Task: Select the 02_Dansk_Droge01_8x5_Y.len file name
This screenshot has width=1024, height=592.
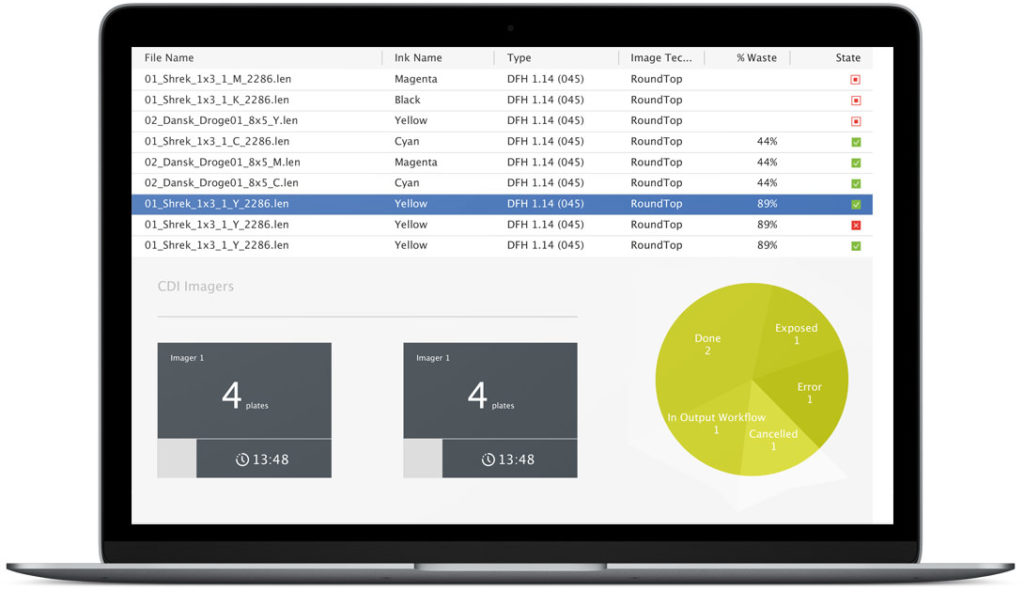Action: pos(221,120)
